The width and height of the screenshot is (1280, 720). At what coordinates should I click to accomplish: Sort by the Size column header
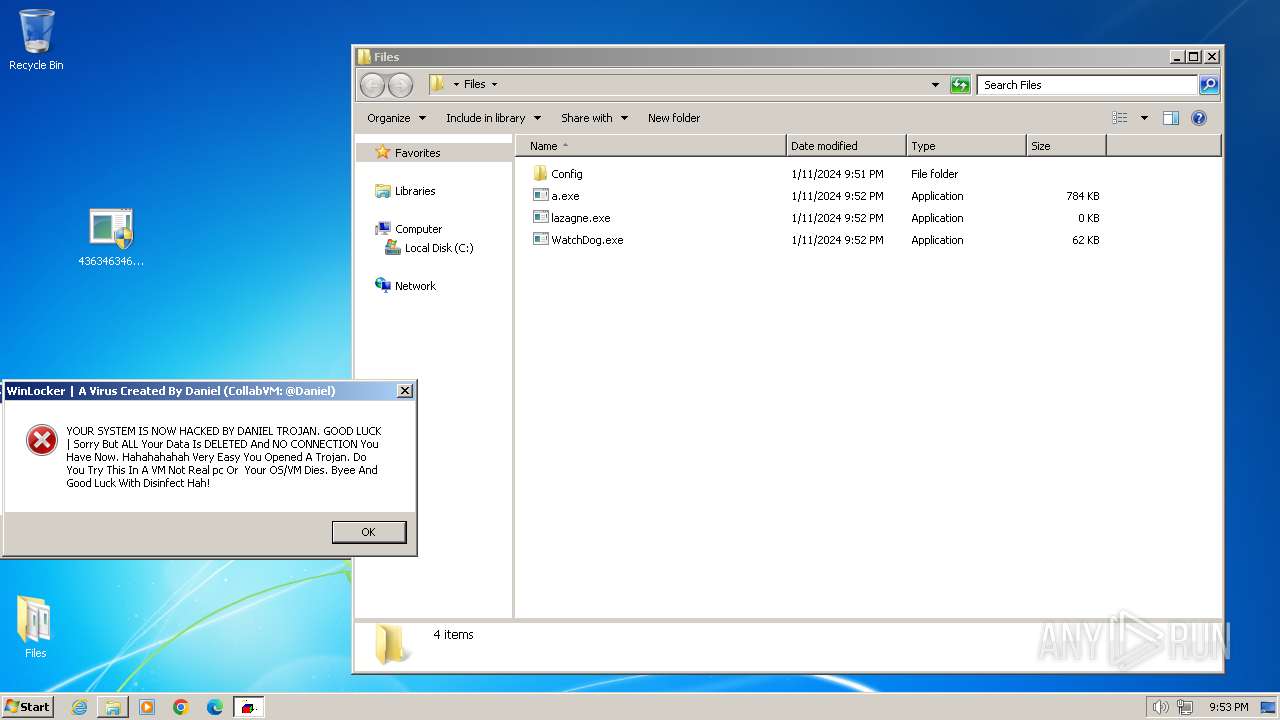pyautogui.click(x=1066, y=146)
